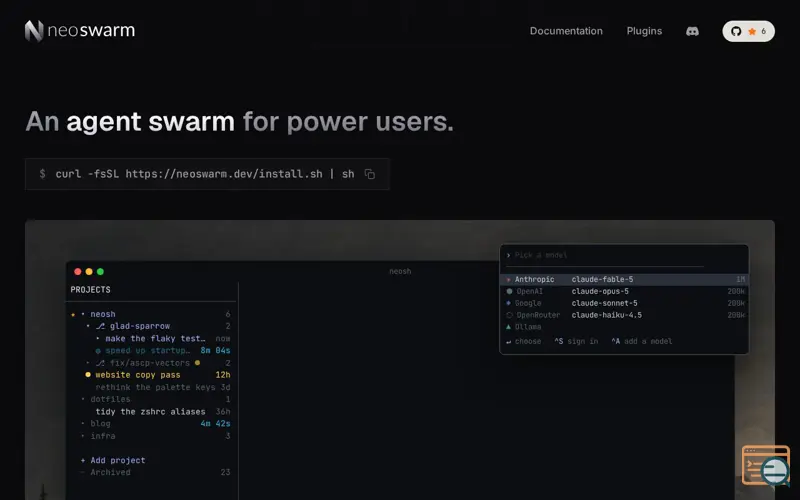The image size is (800, 500).
Task: Click the fix/ascp-vectors branch icon
Action: [100, 363]
